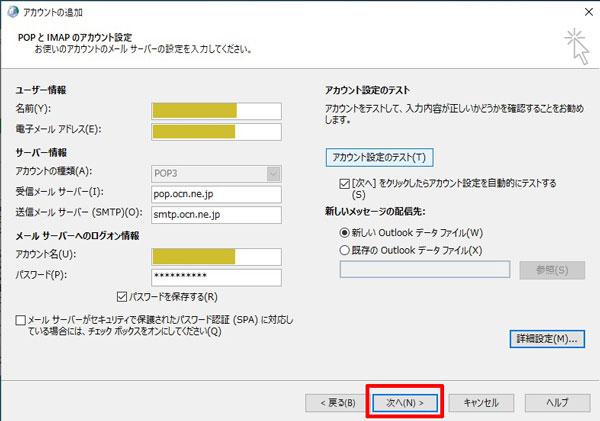This screenshot has height=421, width=600.
Task: Click the アカウント設定のテスト heading text
Action: (367, 90)
